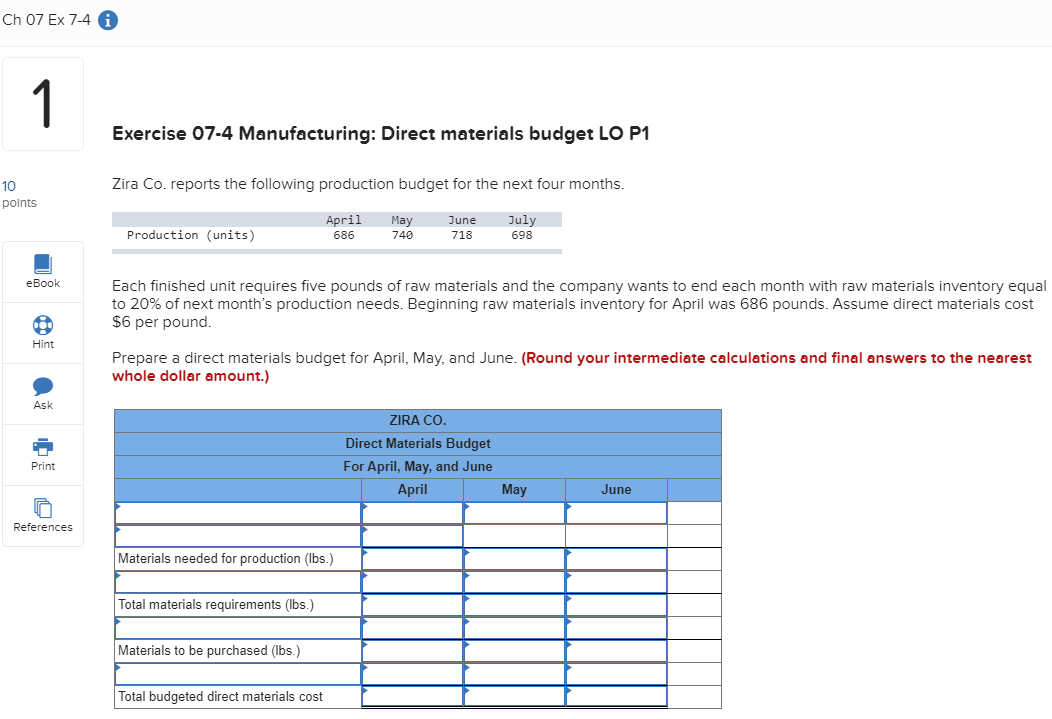Open the References documents icon

point(43,508)
